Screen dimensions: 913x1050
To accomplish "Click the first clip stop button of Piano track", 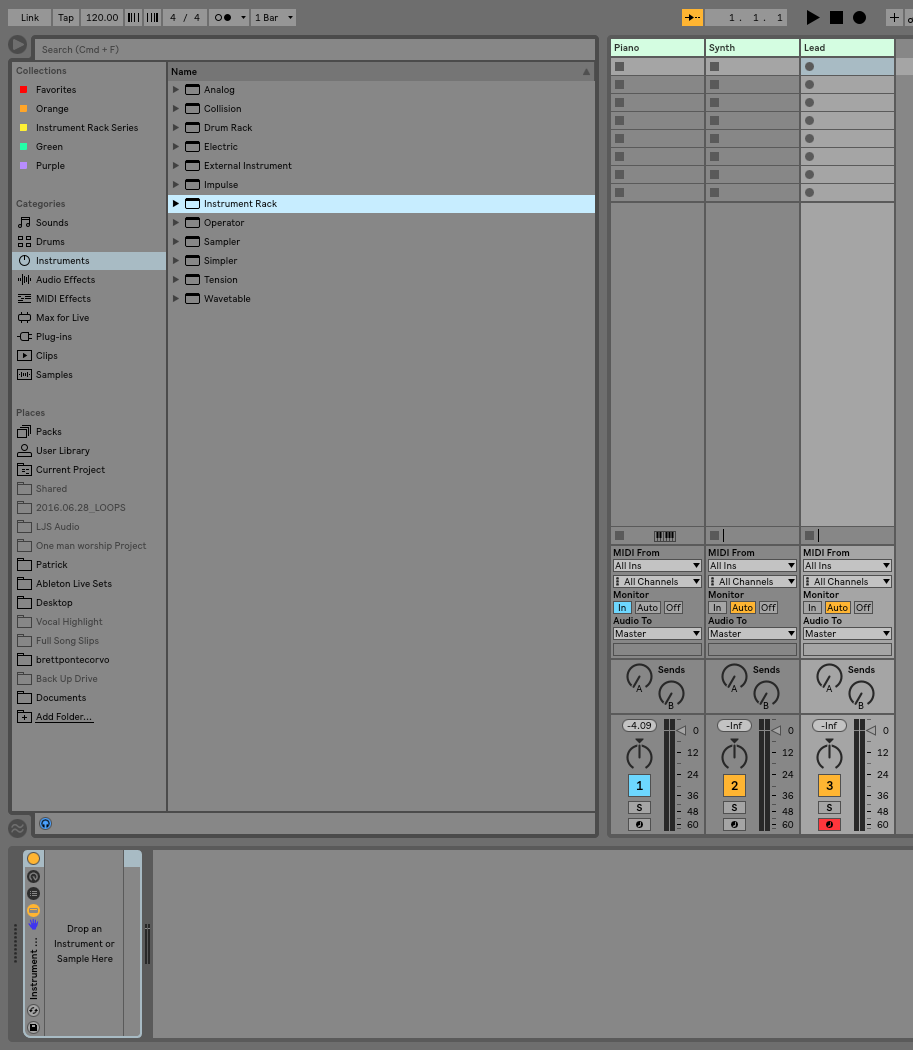I will pos(620,67).
